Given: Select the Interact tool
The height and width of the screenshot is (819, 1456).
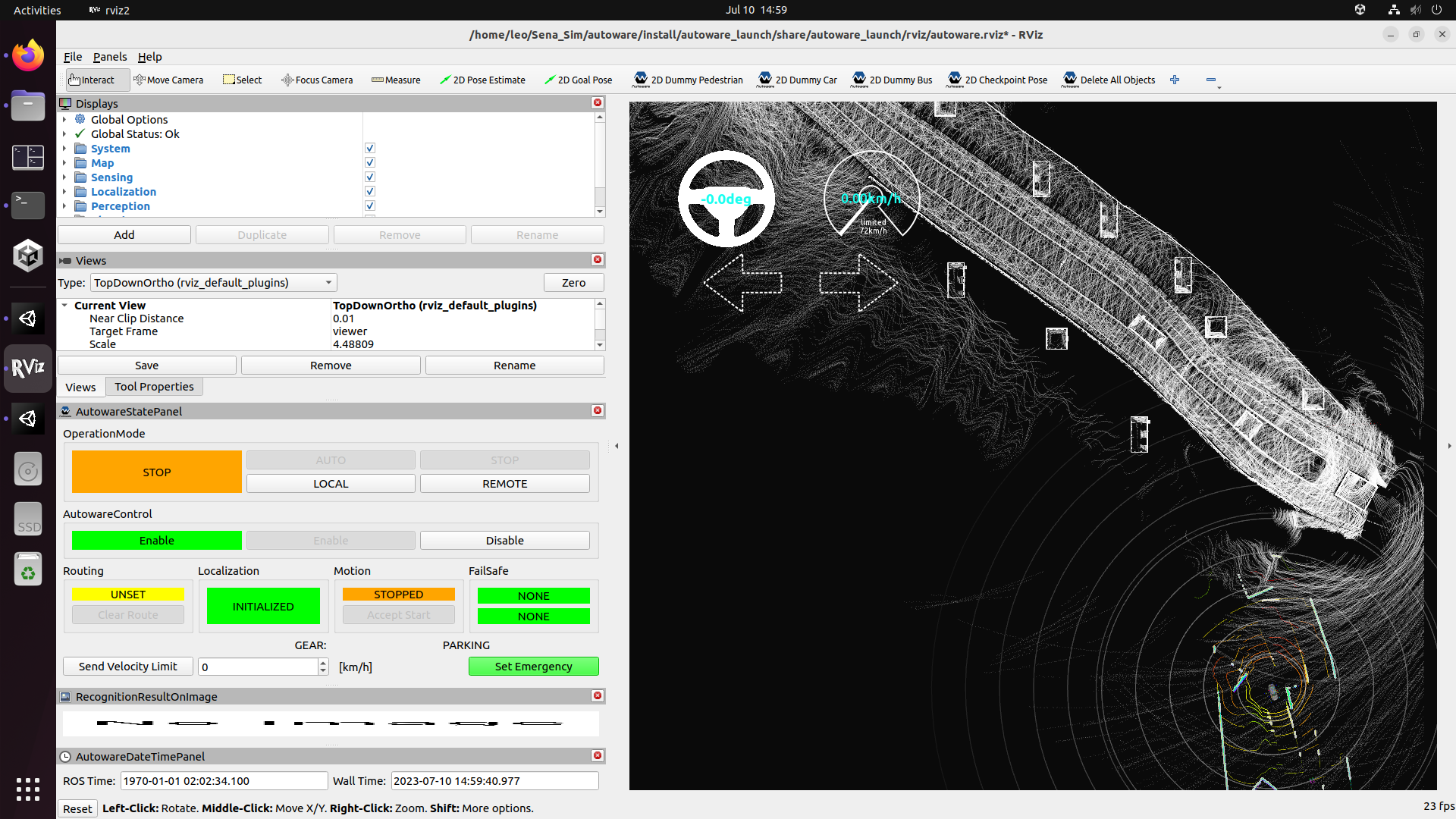Looking at the screenshot, I should click(96, 80).
